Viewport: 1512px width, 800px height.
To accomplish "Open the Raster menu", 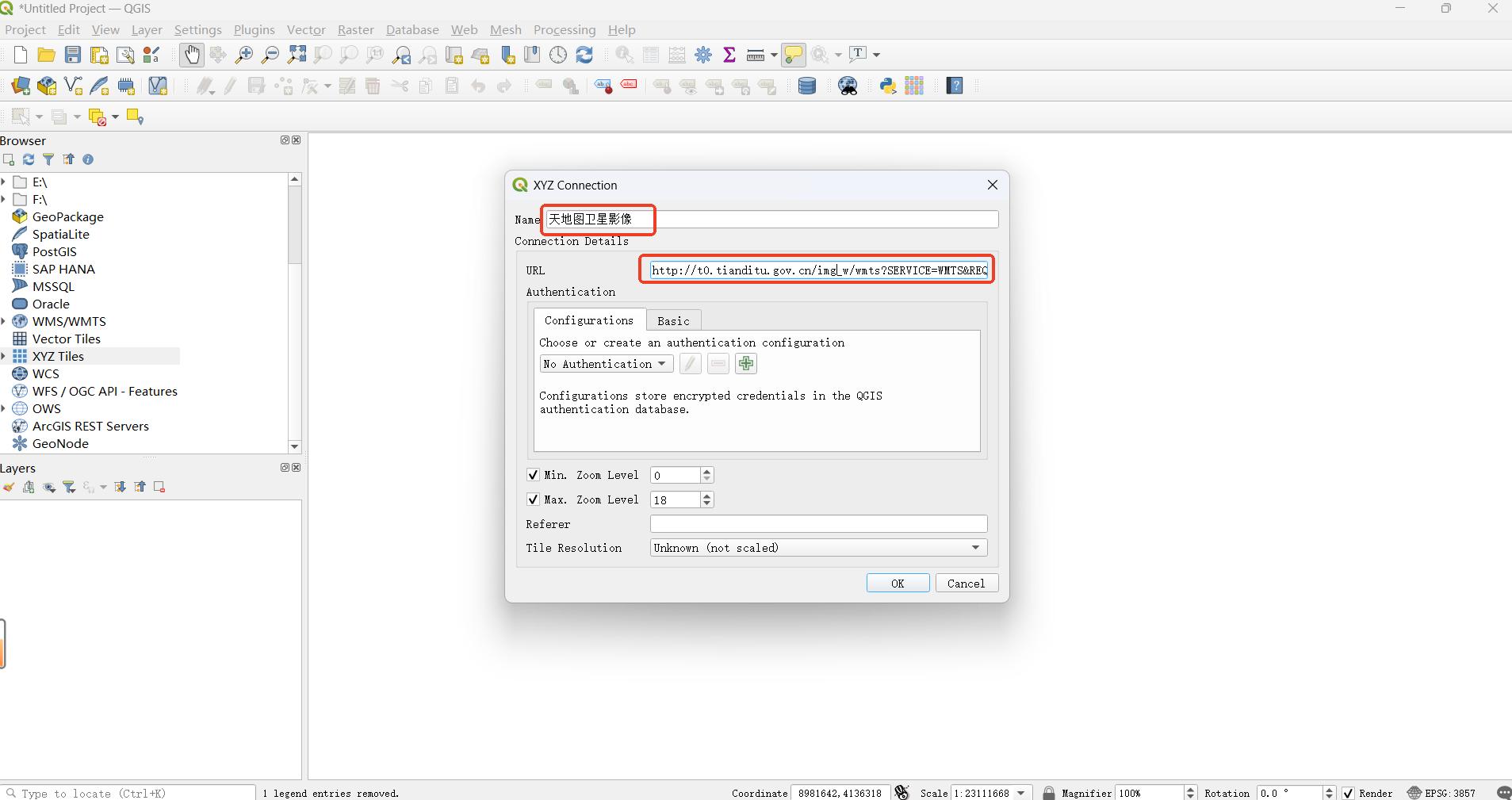I will tap(355, 29).
